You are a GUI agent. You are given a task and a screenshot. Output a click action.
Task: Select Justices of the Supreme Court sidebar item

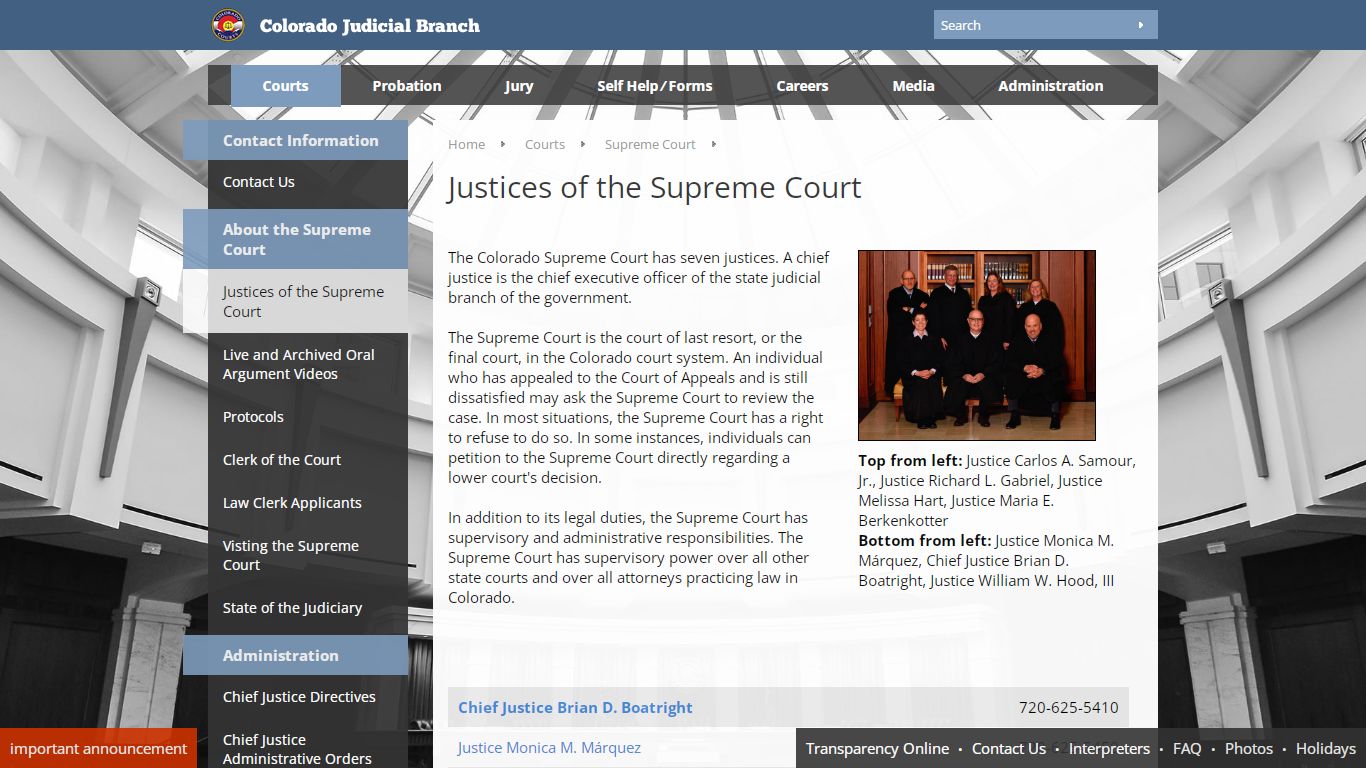pos(295,301)
